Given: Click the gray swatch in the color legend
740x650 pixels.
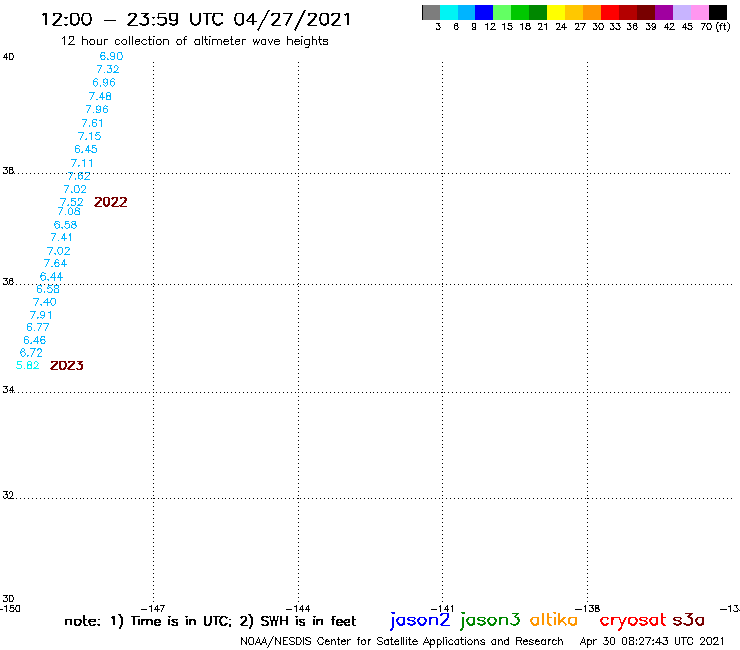Looking at the screenshot, I should [x=431, y=13].
